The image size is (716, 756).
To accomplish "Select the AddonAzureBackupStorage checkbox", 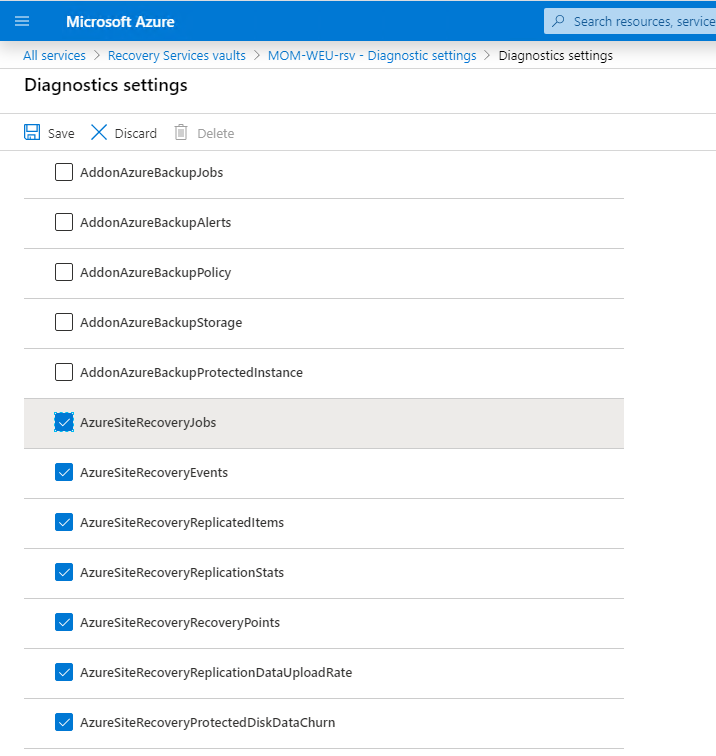I will click(x=64, y=322).
